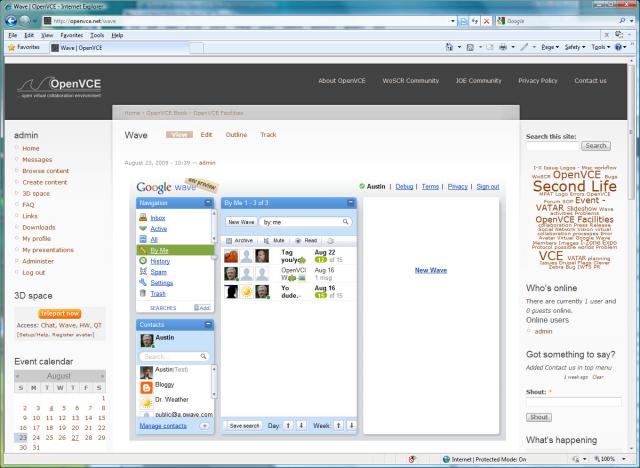Click the Blogger contact icon

[146, 387]
